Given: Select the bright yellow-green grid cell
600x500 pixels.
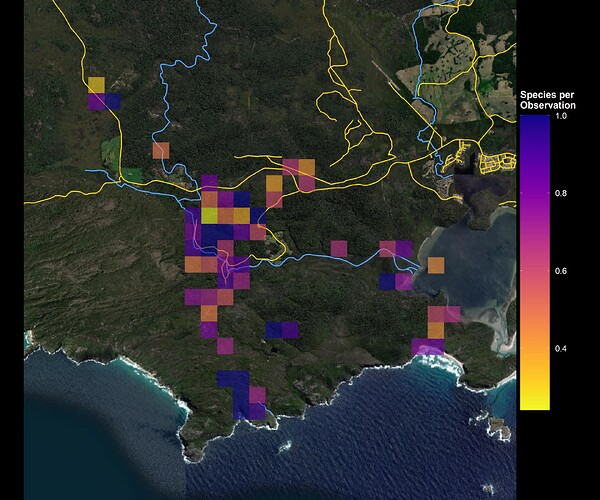Looking at the screenshot, I should (x=209, y=216).
